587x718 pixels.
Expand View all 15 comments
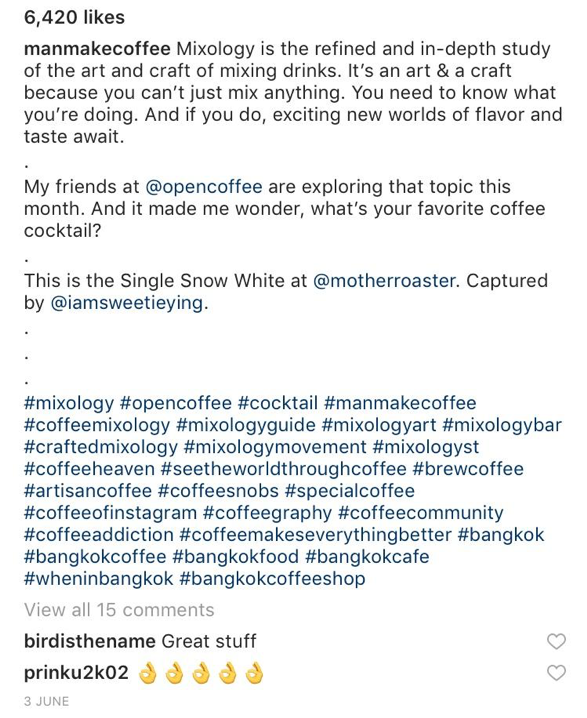click(119, 610)
